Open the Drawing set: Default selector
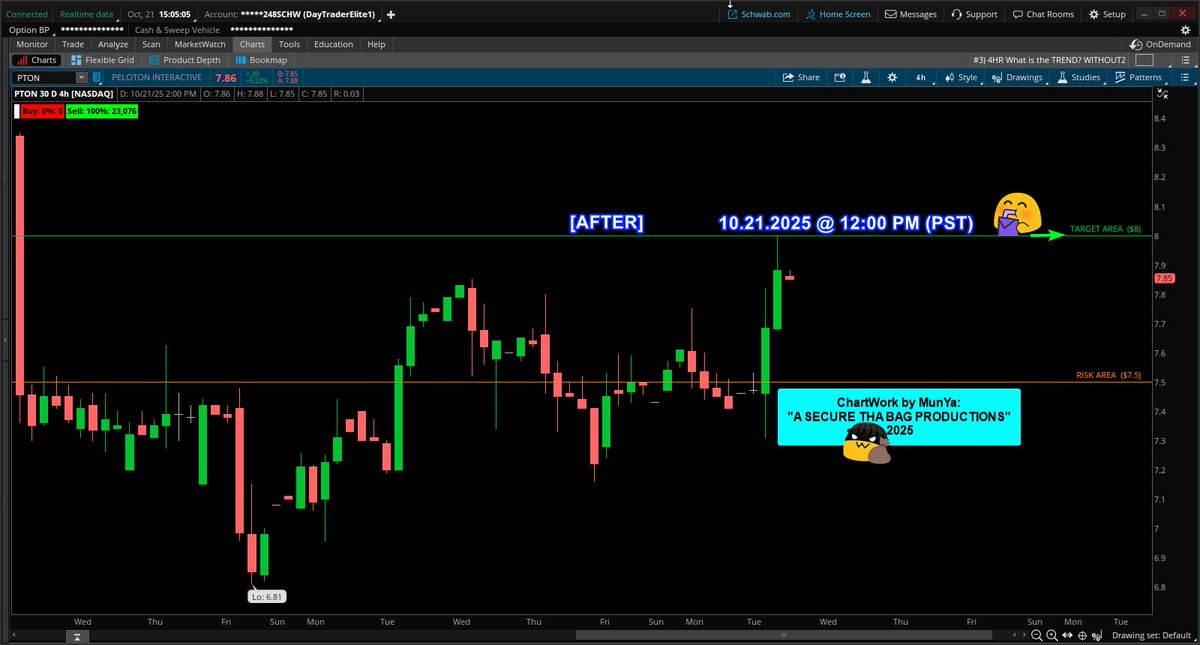Viewport: 1200px width, 645px height. click(x=1153, y=636)
